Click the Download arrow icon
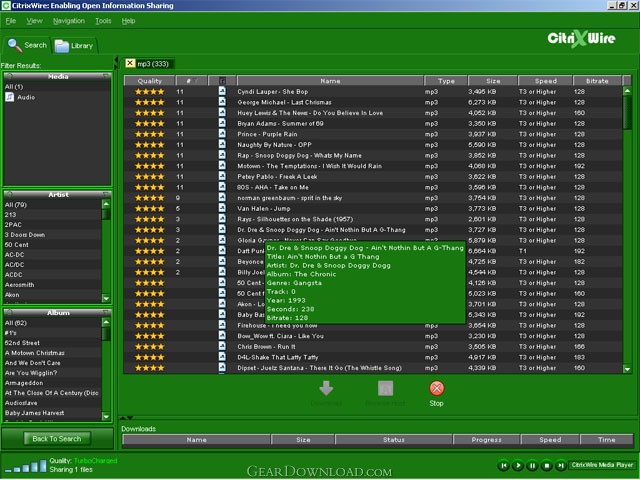Screen dimensions: 640x480 (x=326, y=388)
